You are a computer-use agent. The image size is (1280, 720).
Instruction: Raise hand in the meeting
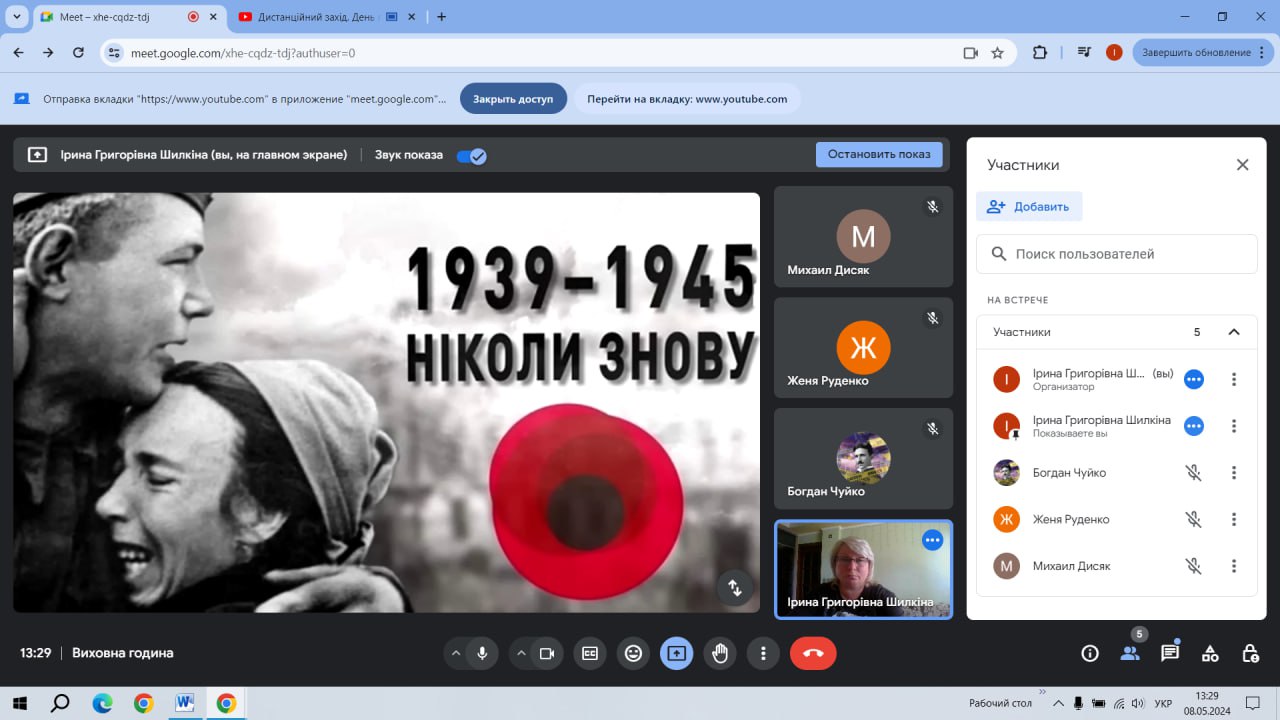[x=720, y=653]
